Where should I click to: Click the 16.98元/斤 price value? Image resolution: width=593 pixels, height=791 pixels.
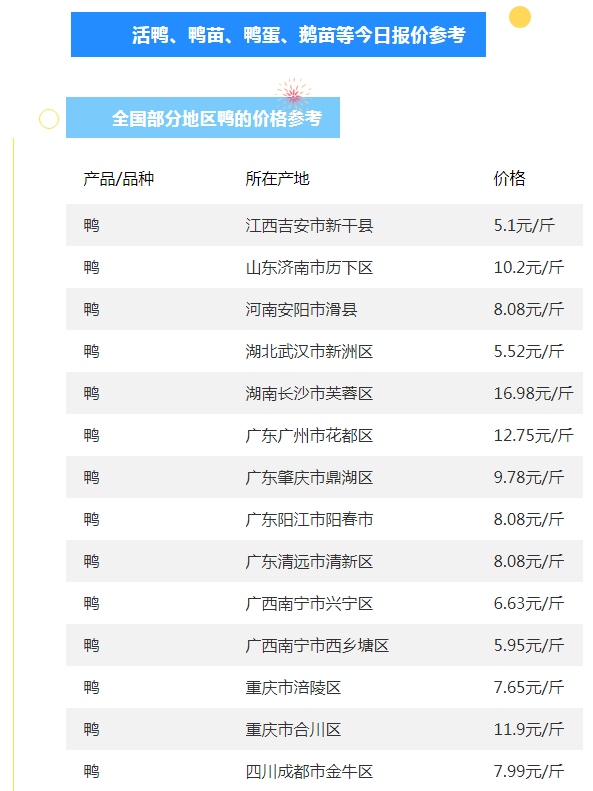533,393
